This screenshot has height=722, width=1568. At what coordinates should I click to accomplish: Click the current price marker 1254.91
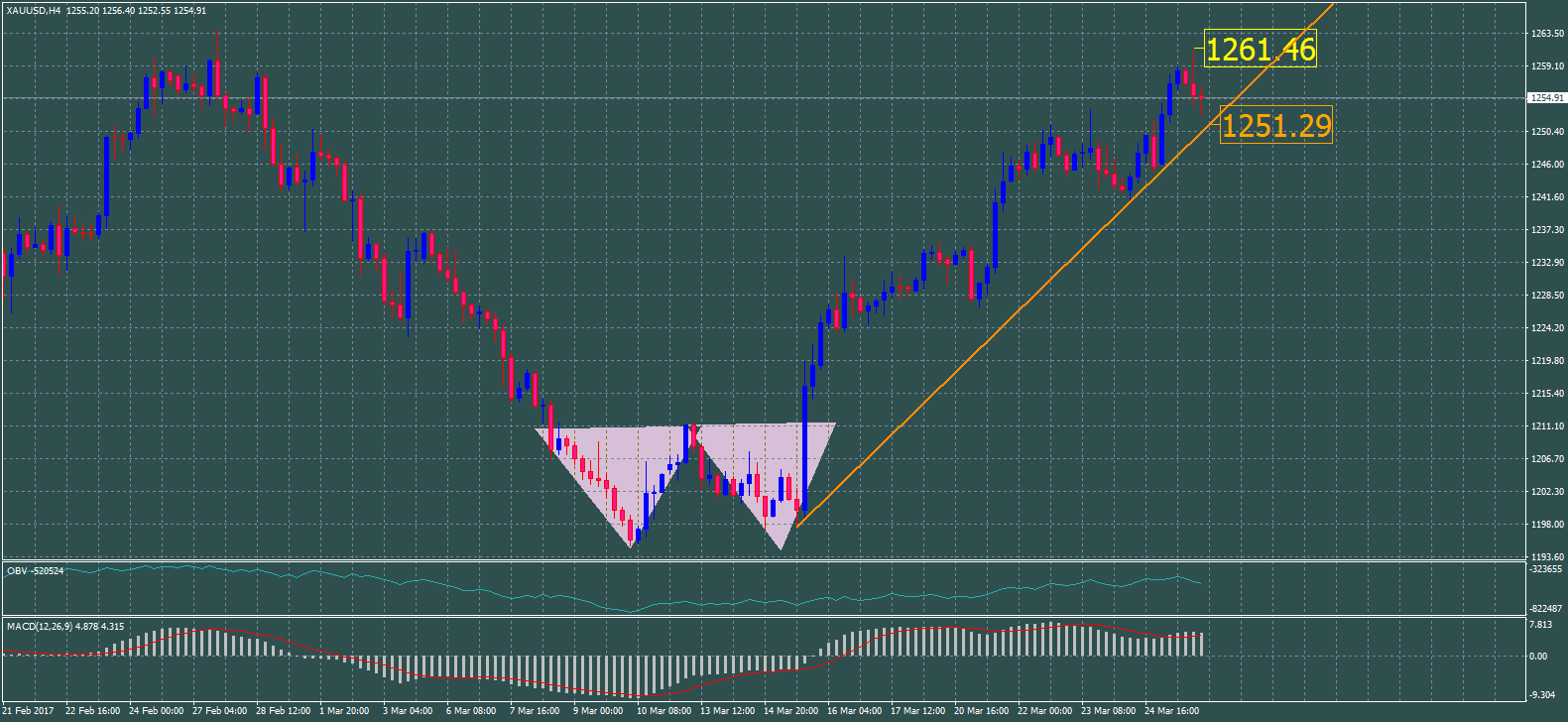click(1546, 98)
